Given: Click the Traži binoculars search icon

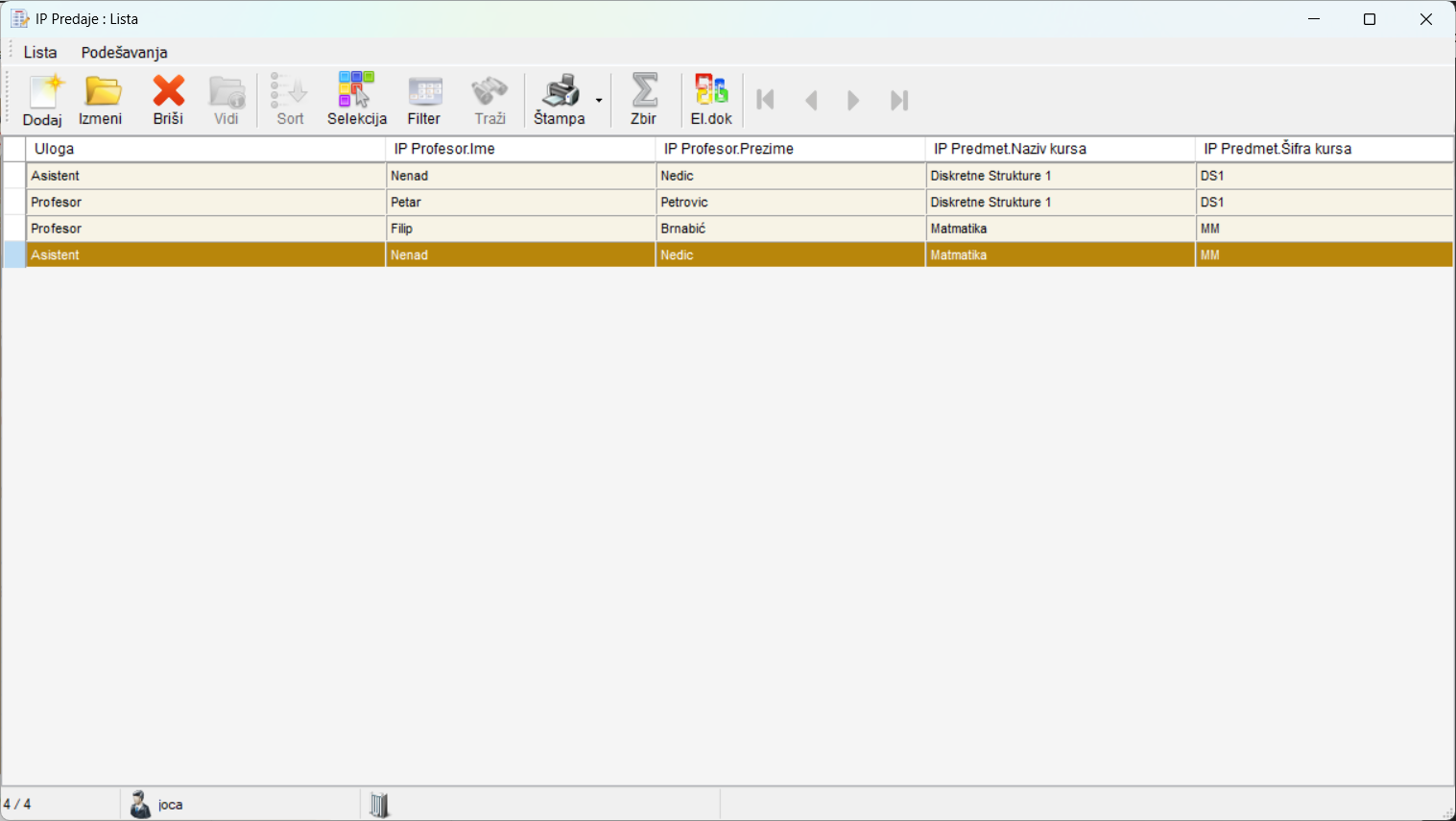Looking at the screenshot, I should coord(489,100).
